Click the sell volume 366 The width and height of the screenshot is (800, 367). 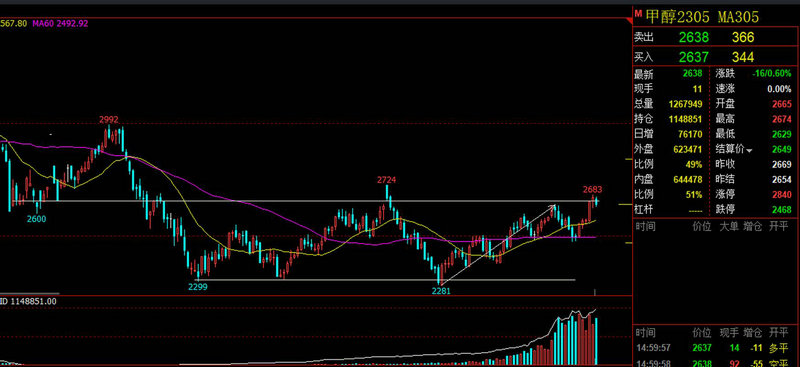pyautogui.click(x=743, y=37)
